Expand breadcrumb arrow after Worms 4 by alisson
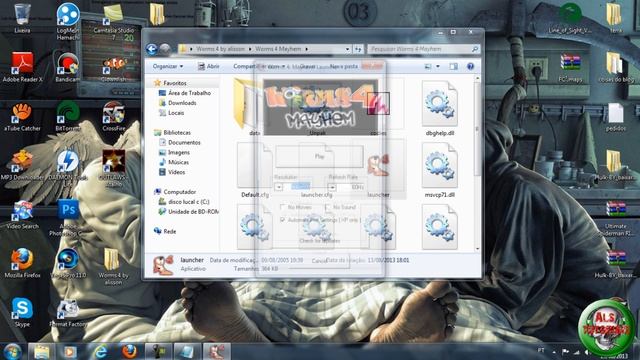The height and width of the screenshot is (360, 640). pyautogui.click(x=250, y=49)
